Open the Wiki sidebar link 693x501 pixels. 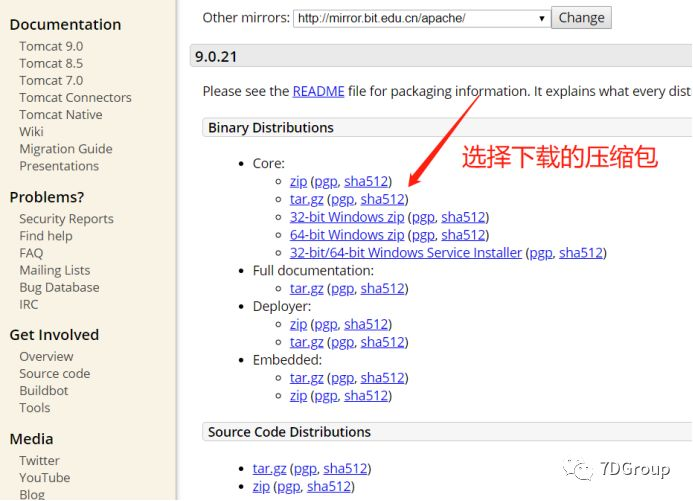(x=31, y=132)
